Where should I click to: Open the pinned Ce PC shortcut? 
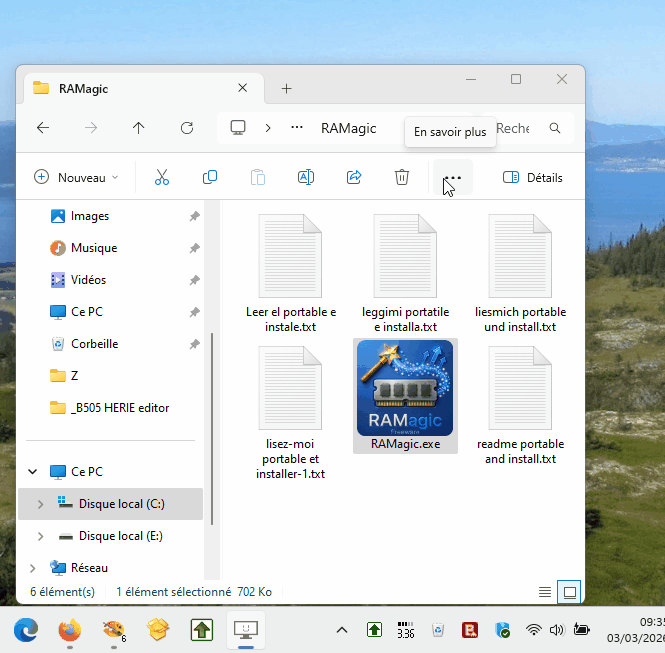[87, 312]
